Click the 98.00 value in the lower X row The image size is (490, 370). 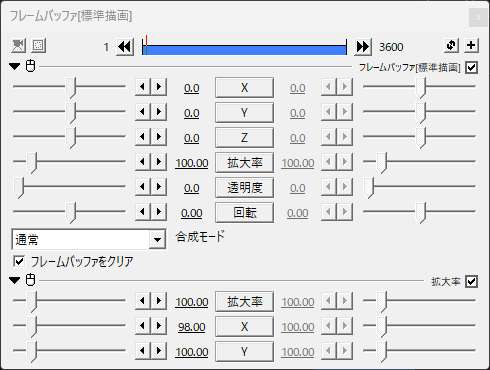[x=192, y=327]
